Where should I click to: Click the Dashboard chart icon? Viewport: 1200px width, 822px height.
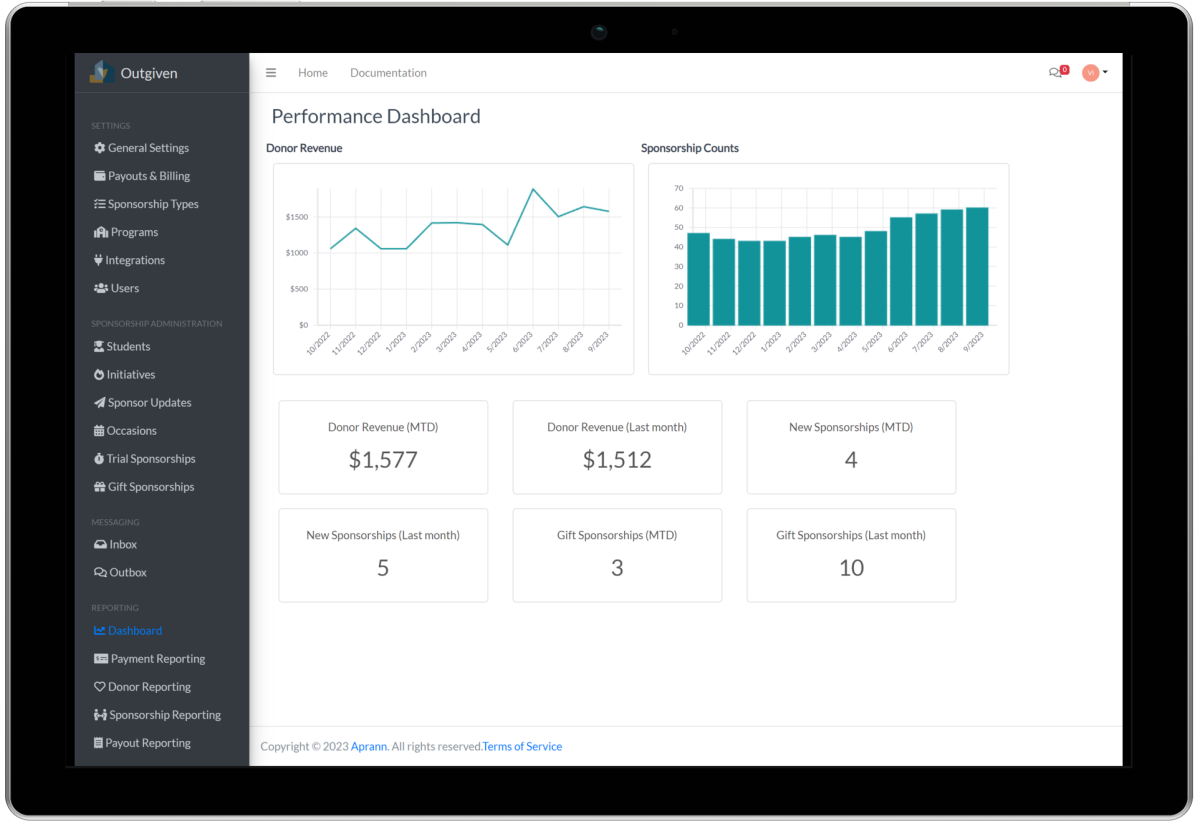(x=99, y=631)
